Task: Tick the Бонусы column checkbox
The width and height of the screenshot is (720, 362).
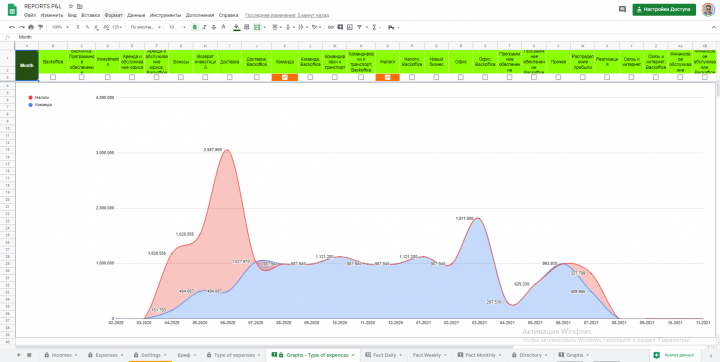Action: (x=181, y=78)
